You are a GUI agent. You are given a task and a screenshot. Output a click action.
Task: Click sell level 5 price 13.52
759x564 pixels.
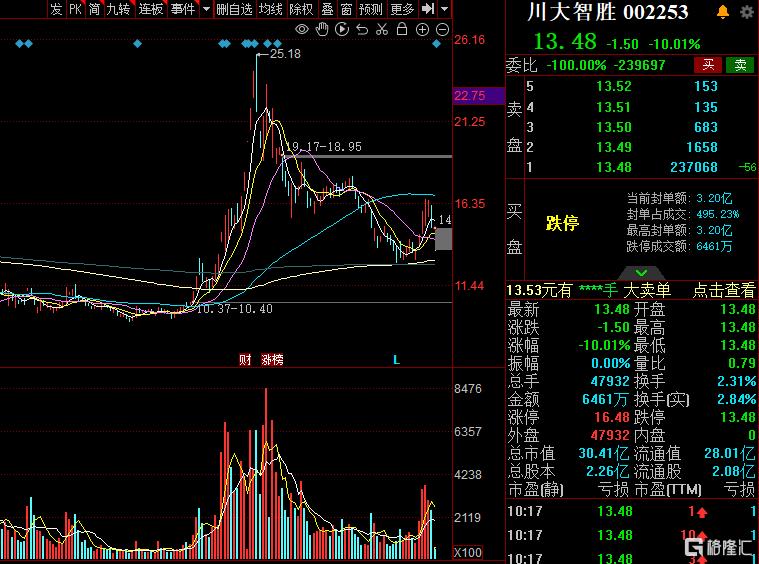pyautogui.click(x=614, y=86)
